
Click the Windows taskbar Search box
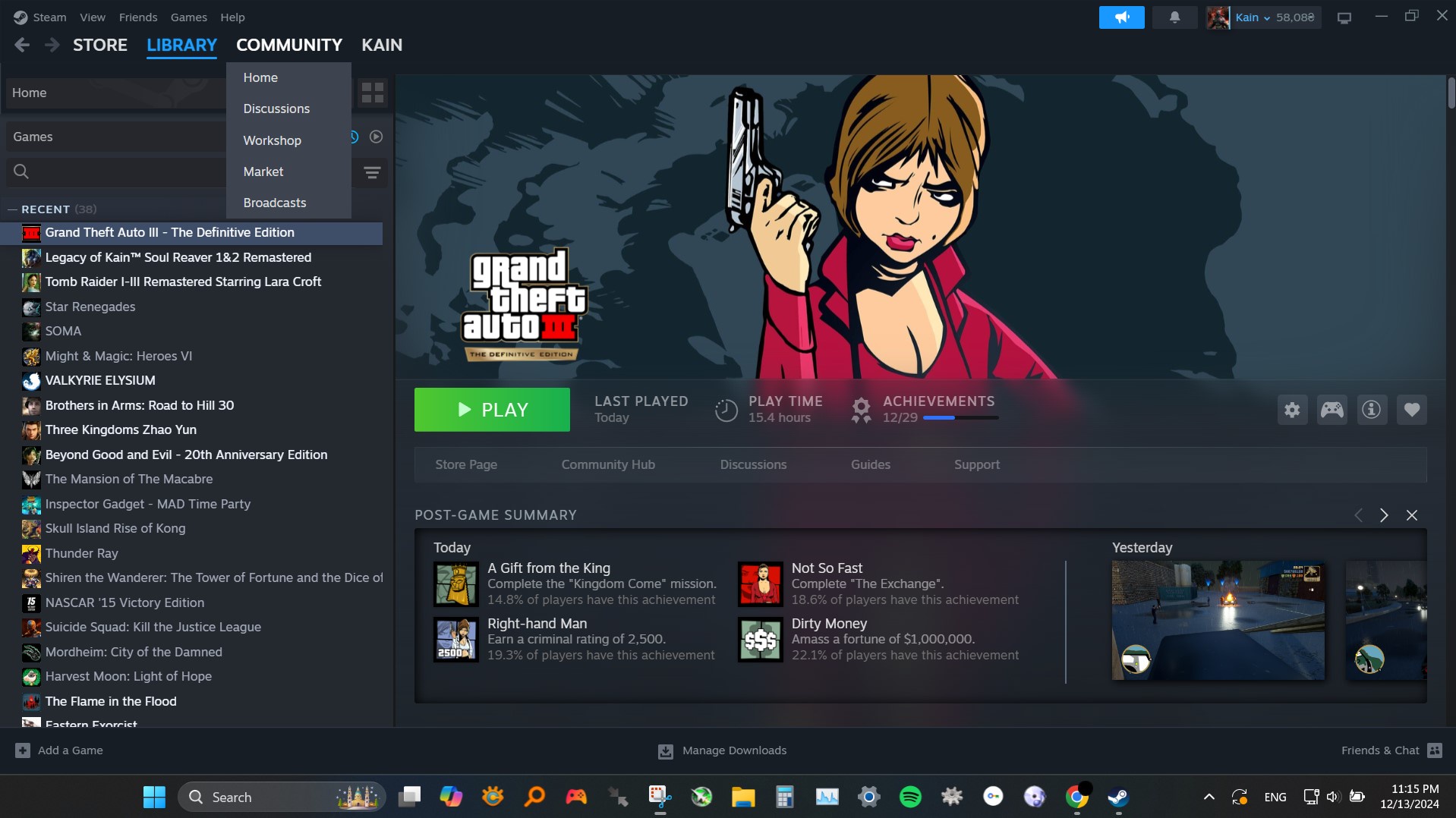click(282, 797)
